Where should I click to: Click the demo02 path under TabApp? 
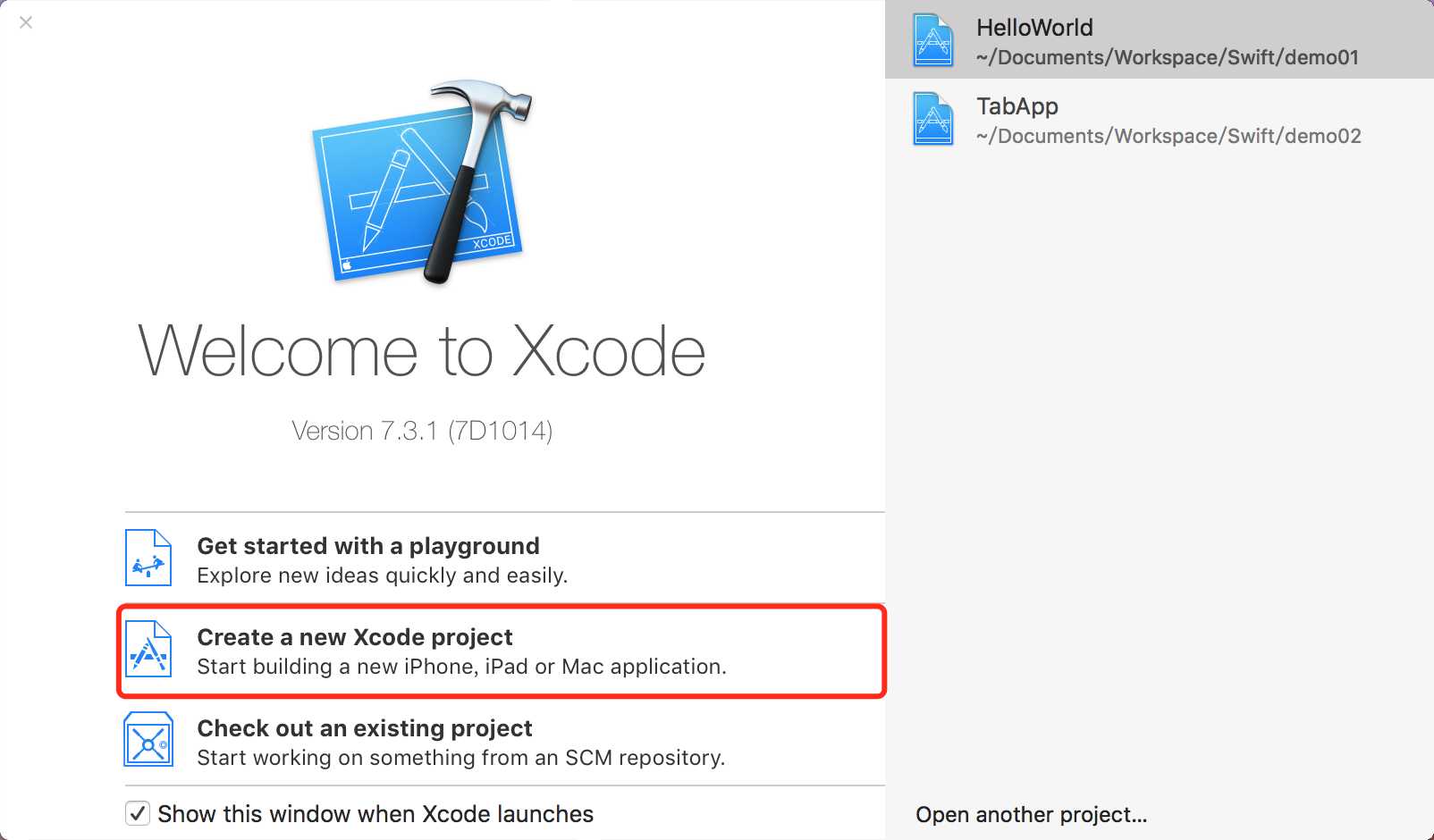1168,137
